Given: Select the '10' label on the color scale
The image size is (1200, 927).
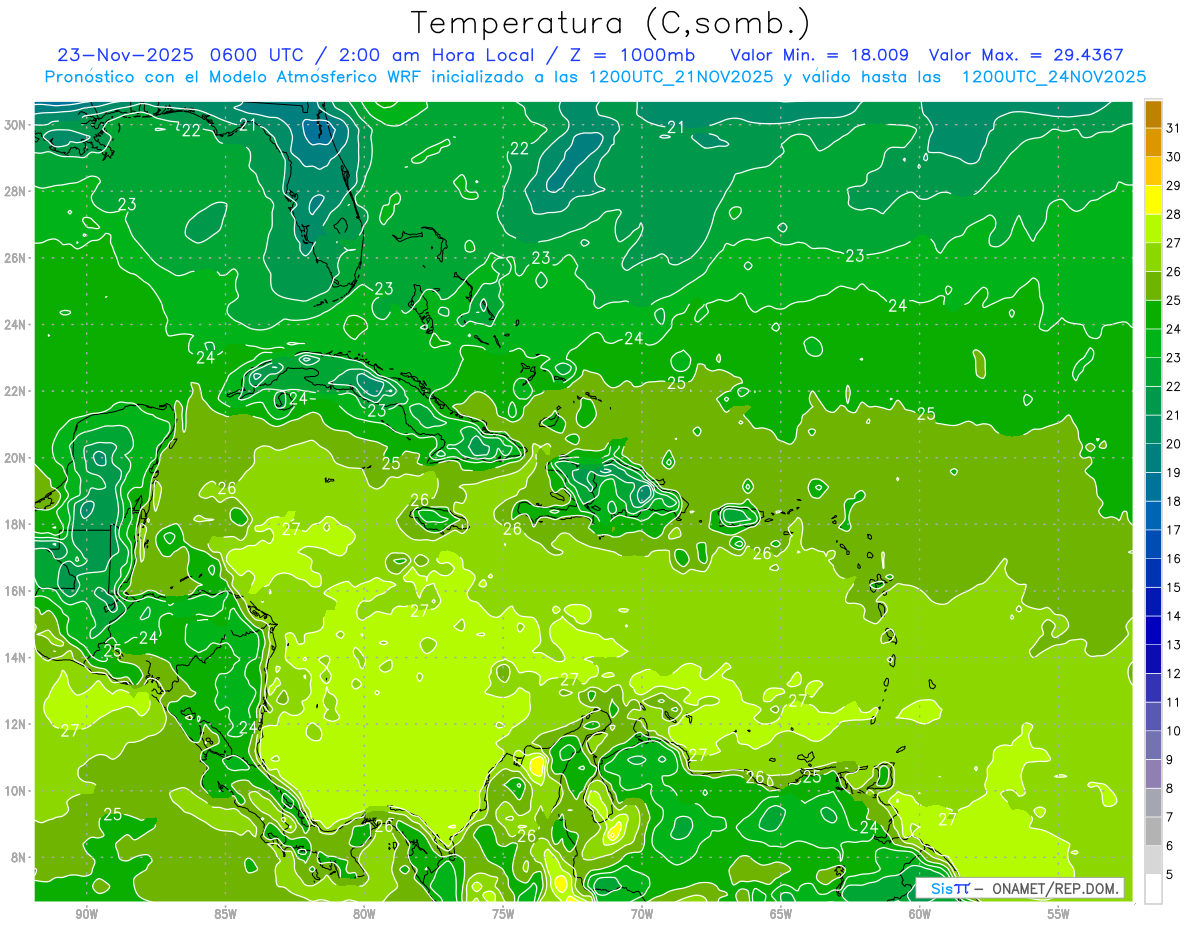Looking at the screenshot, I should pyautogui.click(x=1173, y=731).
